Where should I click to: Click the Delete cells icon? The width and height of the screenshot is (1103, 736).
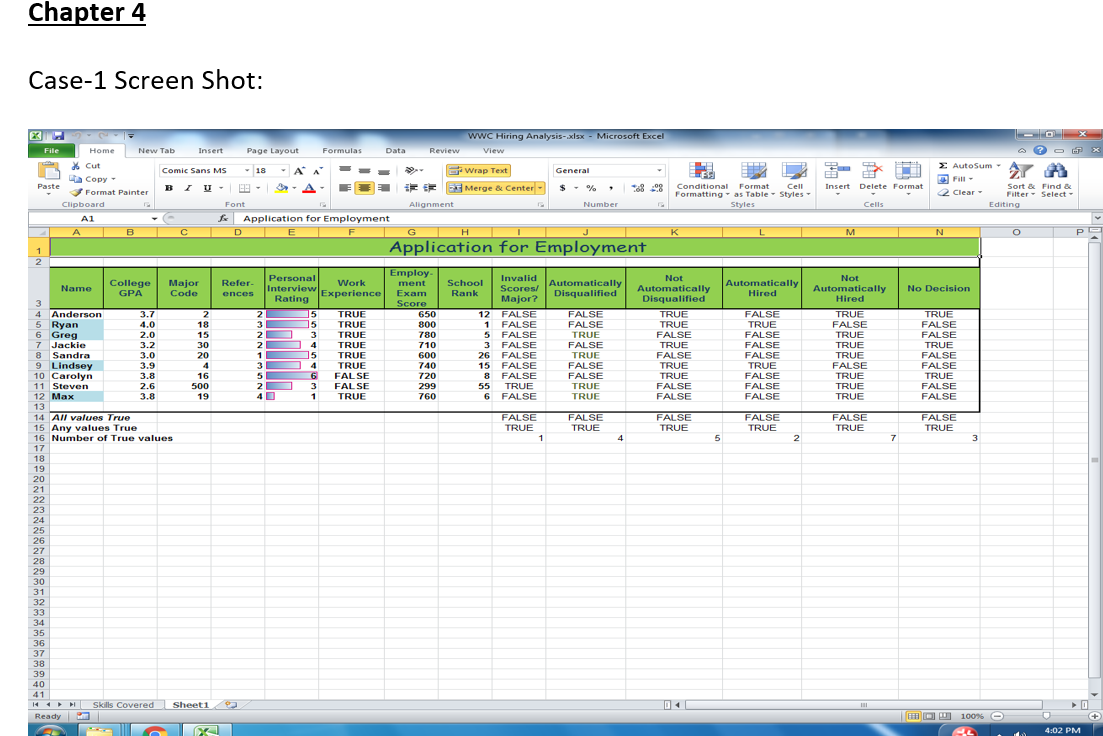click(x=872, y=170)
